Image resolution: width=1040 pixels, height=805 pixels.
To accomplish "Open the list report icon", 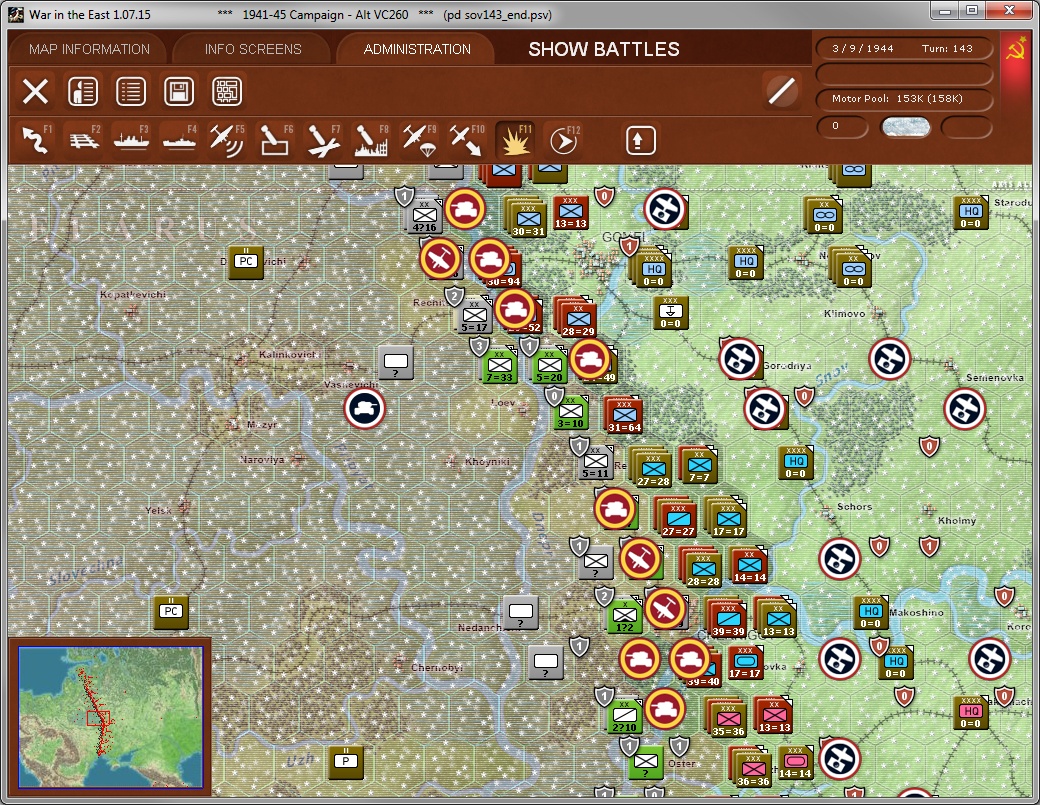I will pos(131,92).
